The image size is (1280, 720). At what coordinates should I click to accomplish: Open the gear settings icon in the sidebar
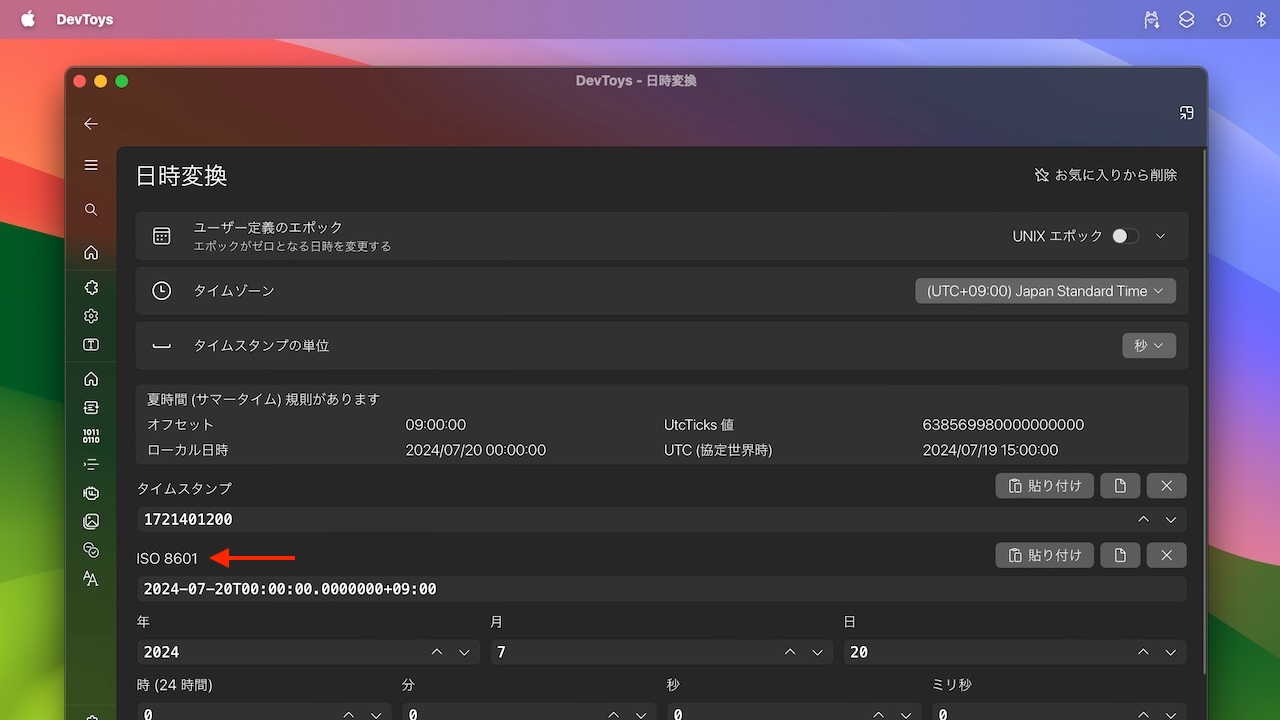[91, 316]
